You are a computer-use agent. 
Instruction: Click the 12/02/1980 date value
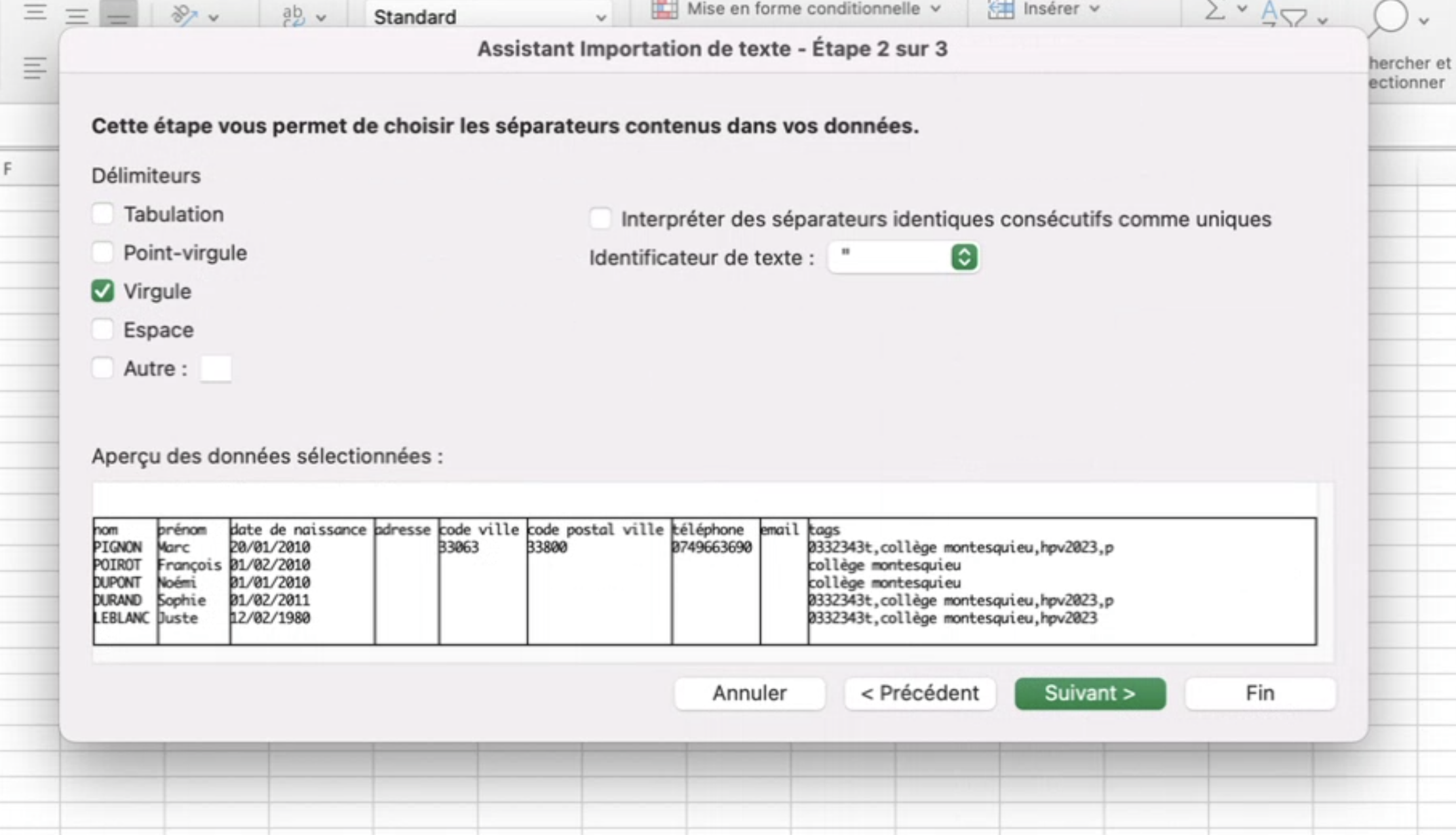271,618
